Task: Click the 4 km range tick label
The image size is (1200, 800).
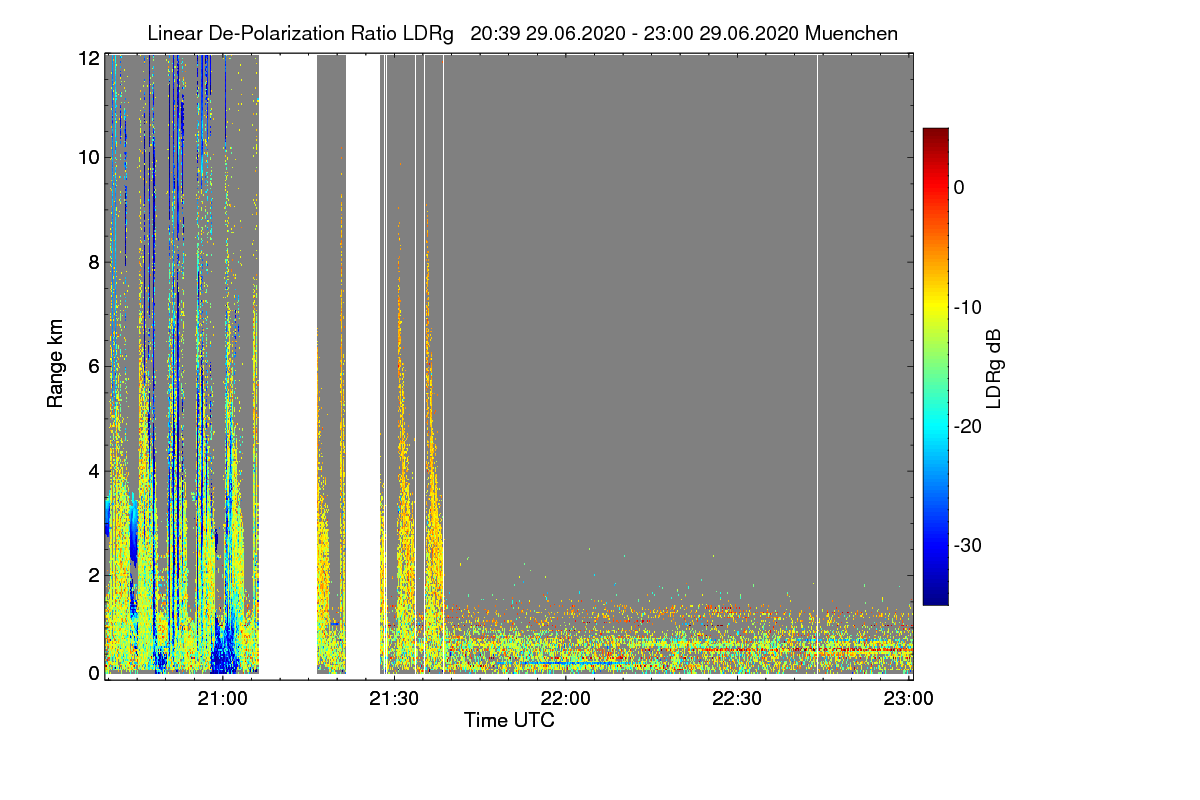Action: [x=92, y=470]
